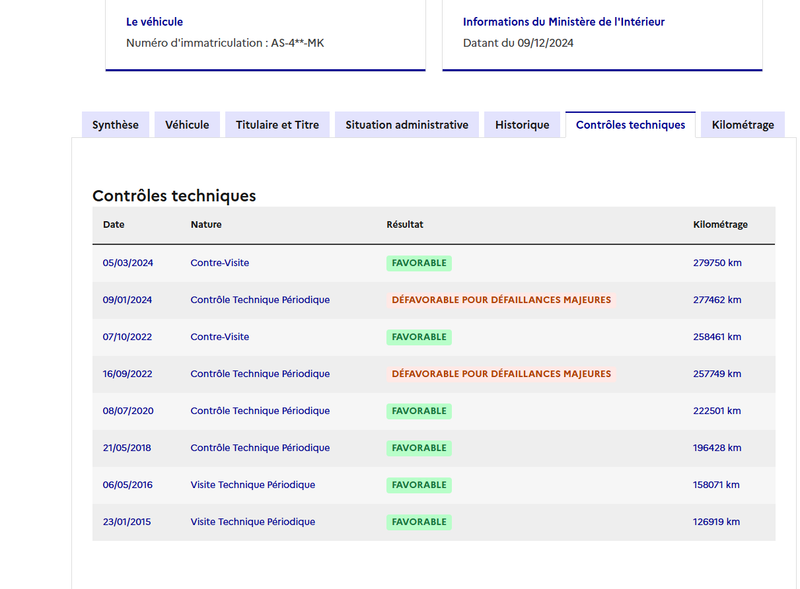Click the 258461 km mileage value

click(x=717, y=337)
